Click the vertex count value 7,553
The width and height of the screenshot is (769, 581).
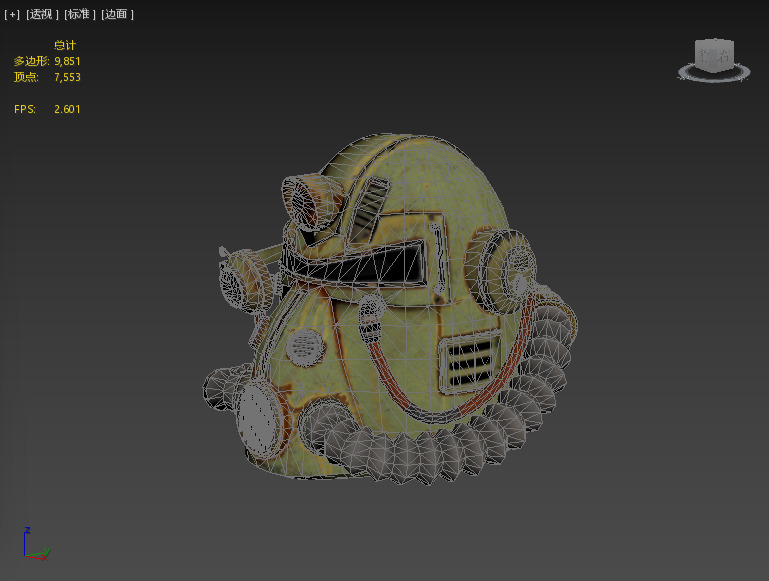pyautogui.click(x=67, y=77)
